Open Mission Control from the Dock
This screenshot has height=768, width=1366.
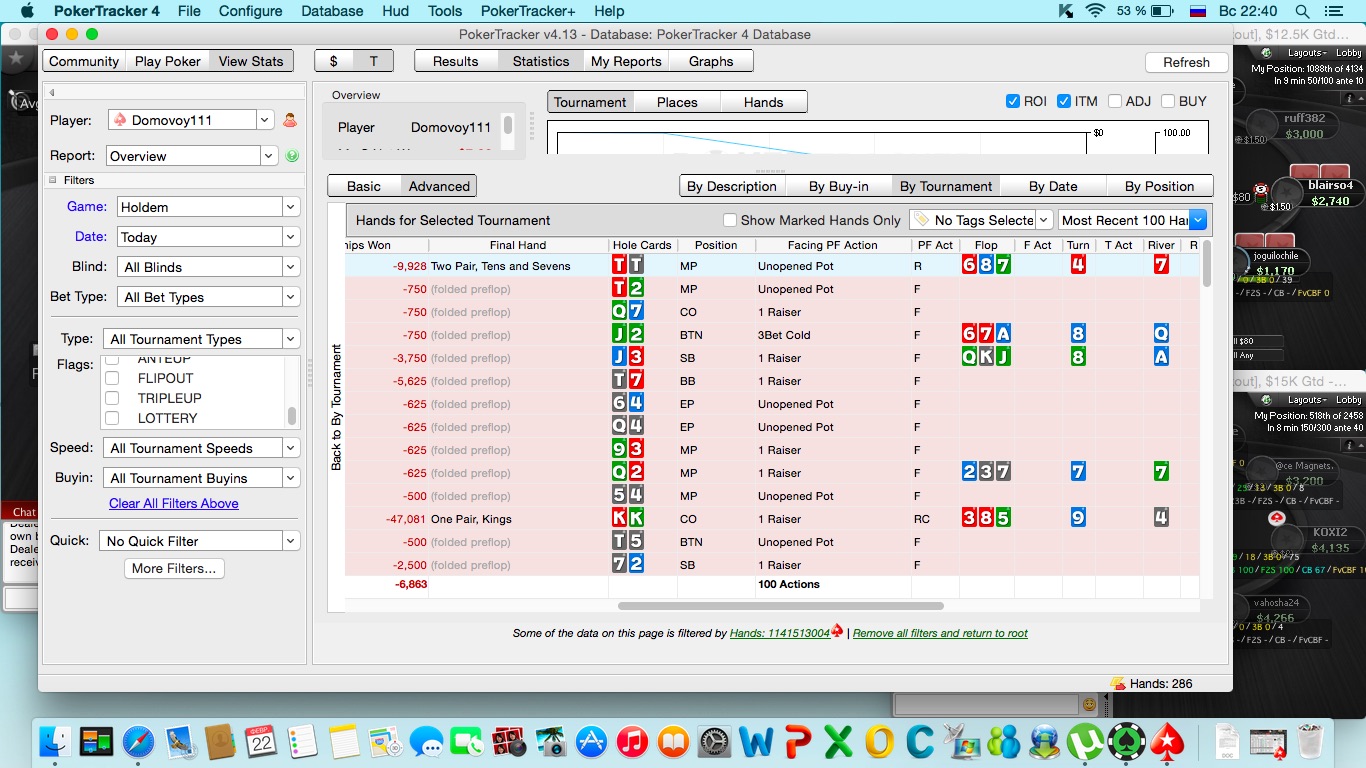(x=97, y=742)
